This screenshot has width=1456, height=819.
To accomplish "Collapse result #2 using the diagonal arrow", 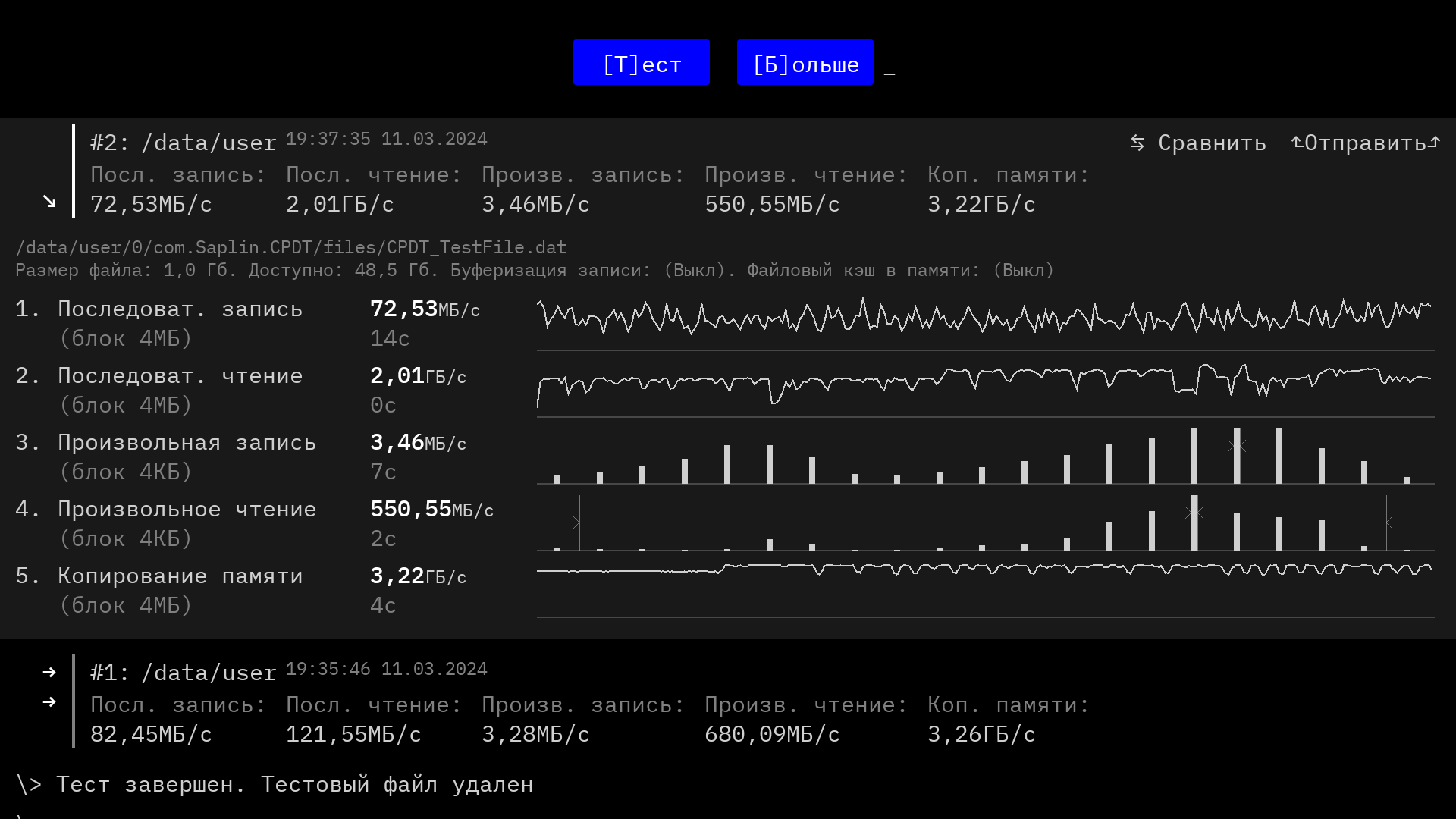I will (x=49, y=202).
